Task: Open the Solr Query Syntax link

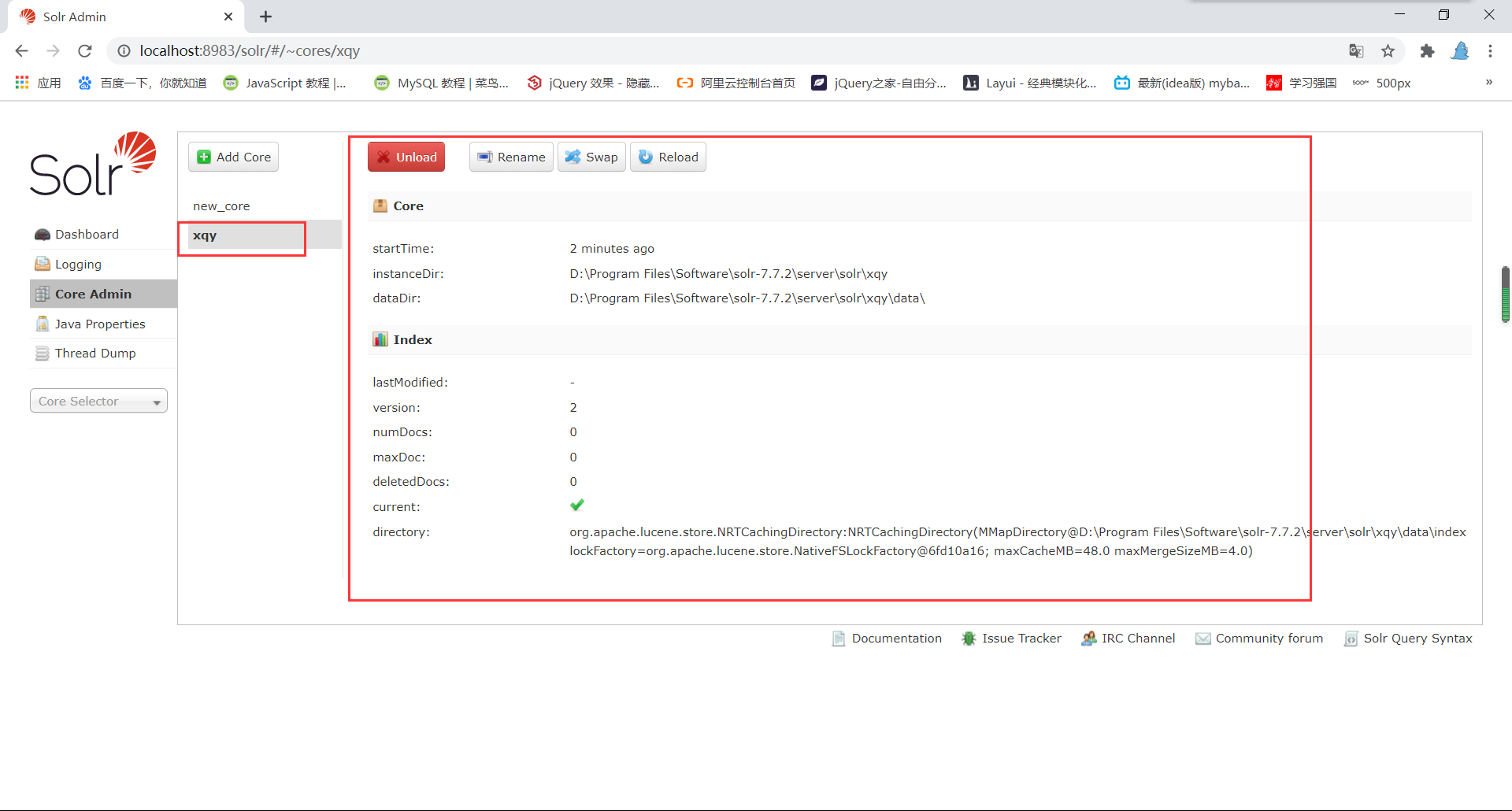Action: 1417,639
